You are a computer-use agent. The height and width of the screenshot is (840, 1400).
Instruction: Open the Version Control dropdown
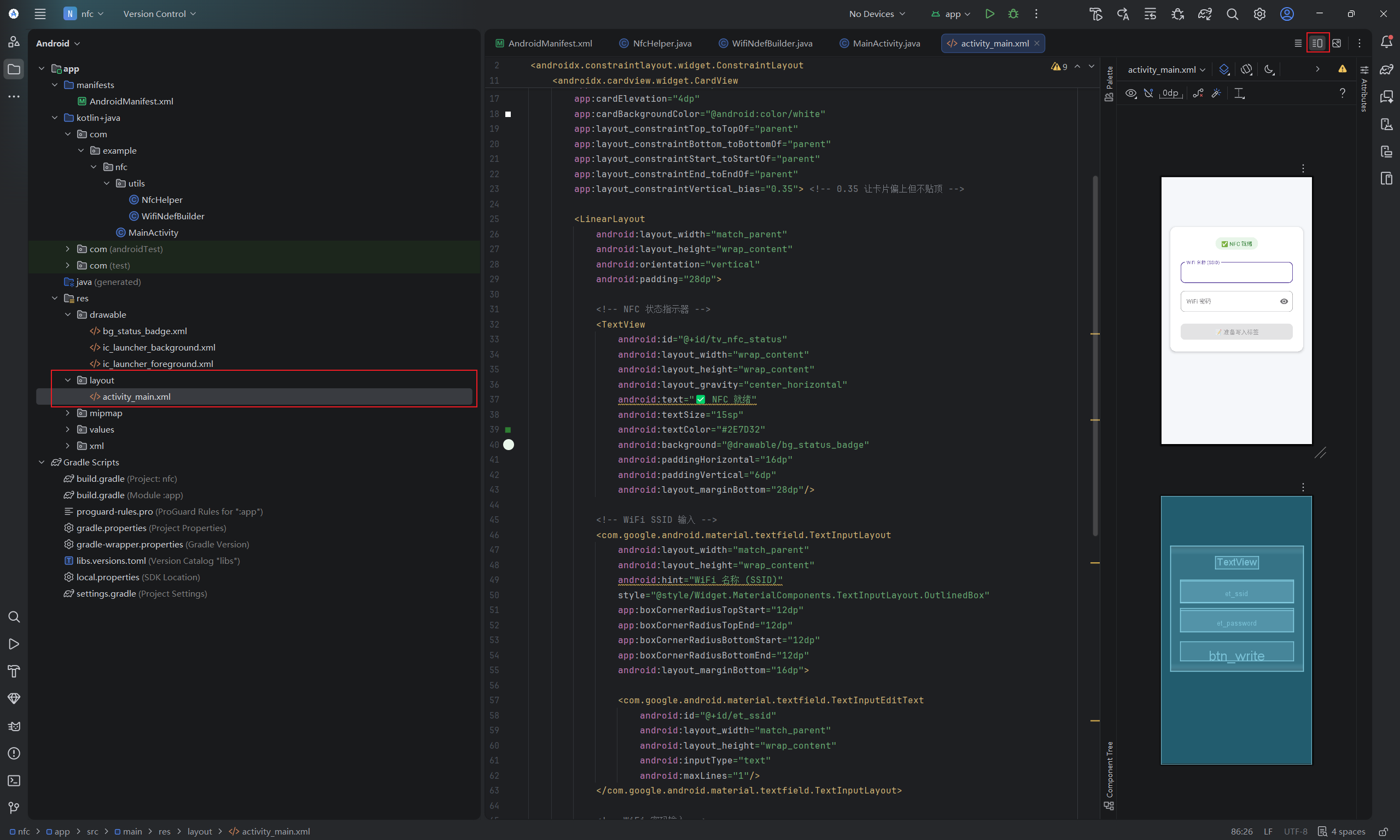pyautogui.click(x=159, y=14)
